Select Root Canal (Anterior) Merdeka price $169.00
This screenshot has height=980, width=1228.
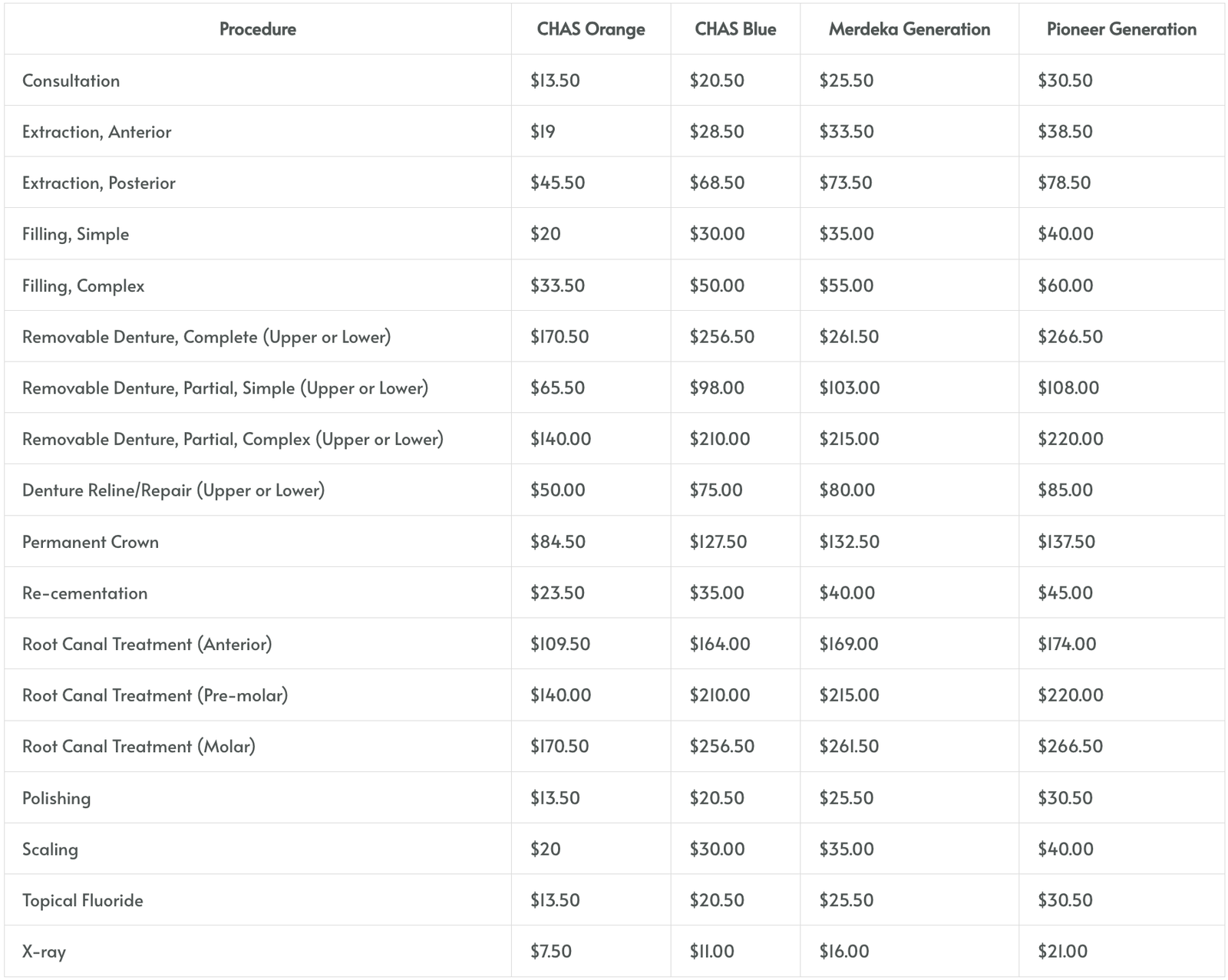[x=849, y=644]
